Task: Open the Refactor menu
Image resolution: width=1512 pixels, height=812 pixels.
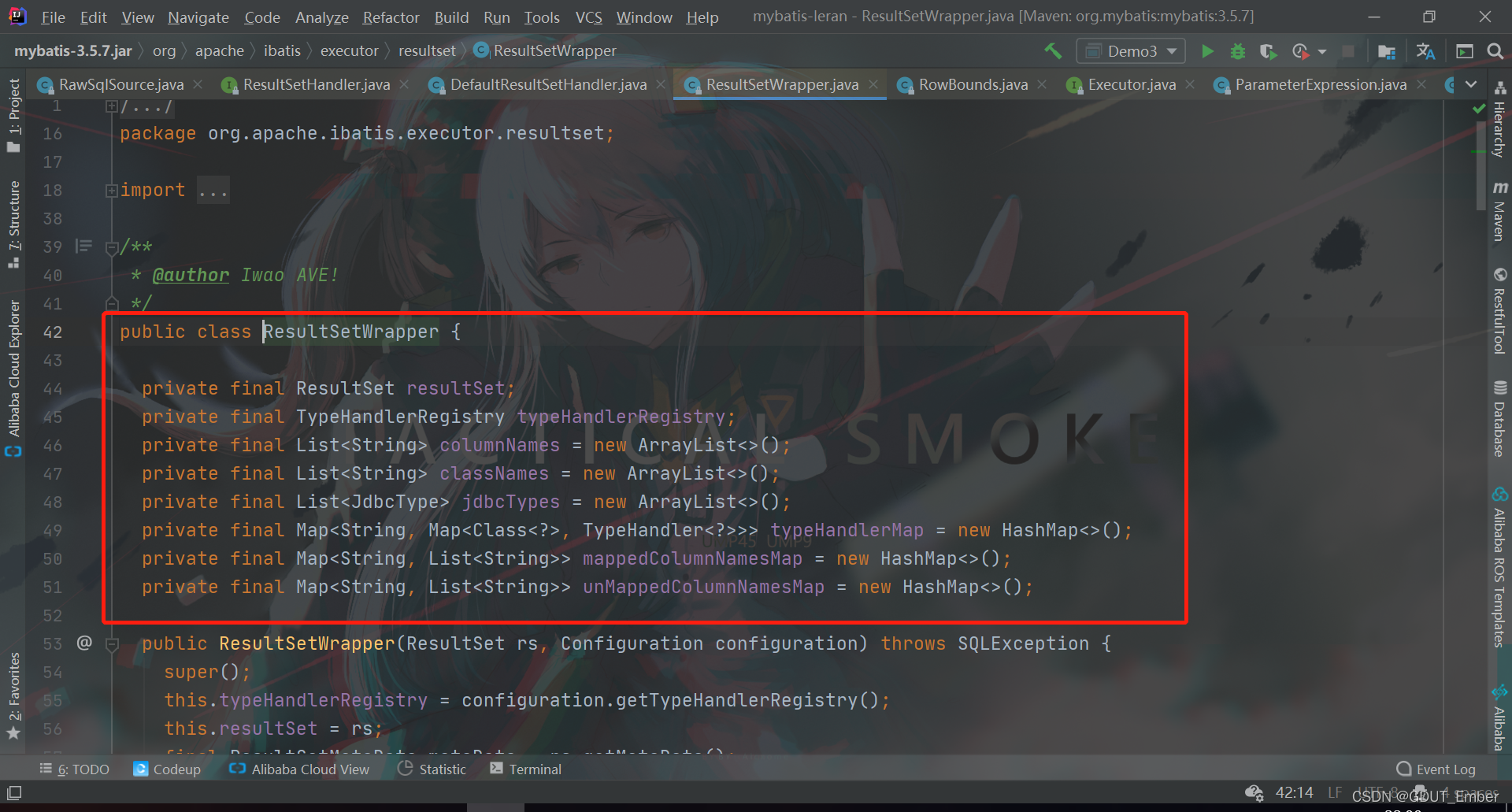Action: 391,17
